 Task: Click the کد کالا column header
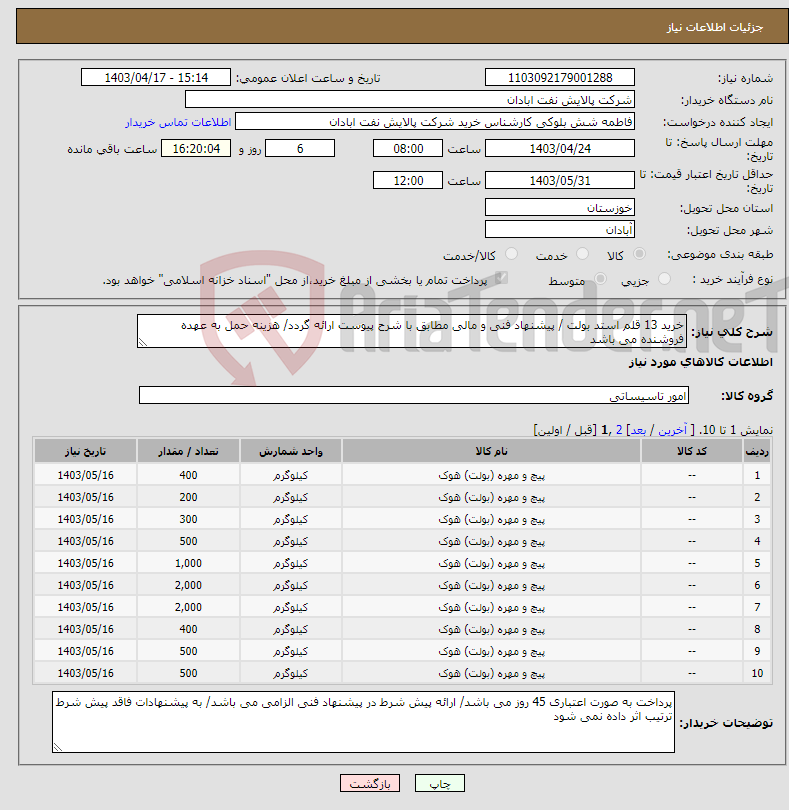(x=692, y=451)
